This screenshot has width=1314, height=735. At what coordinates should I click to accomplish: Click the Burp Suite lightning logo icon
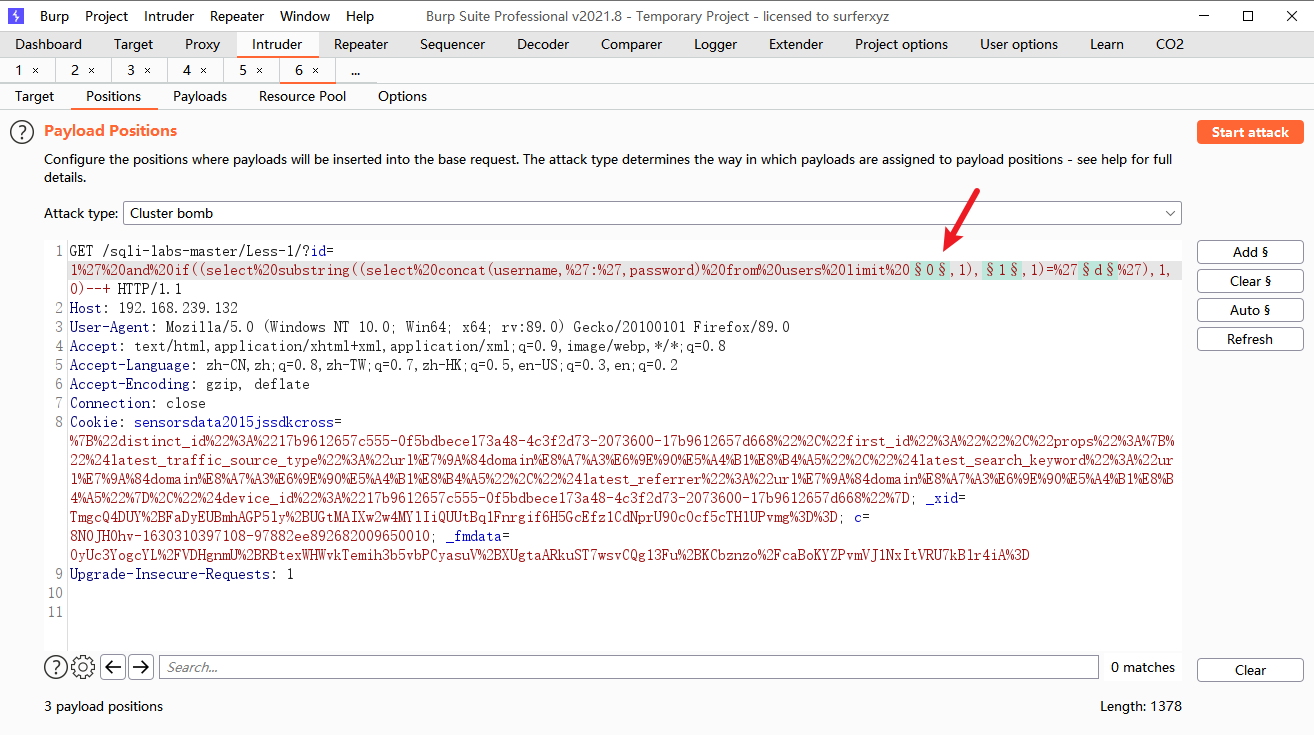pyautogui.click(x=15, y=16)
